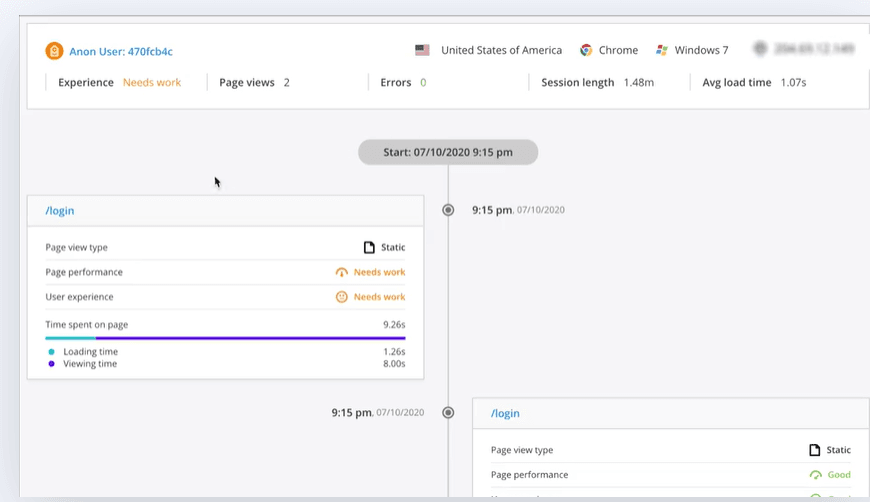
Task: Click the Page performance gauge icon, first card
Action: point(341,272)
